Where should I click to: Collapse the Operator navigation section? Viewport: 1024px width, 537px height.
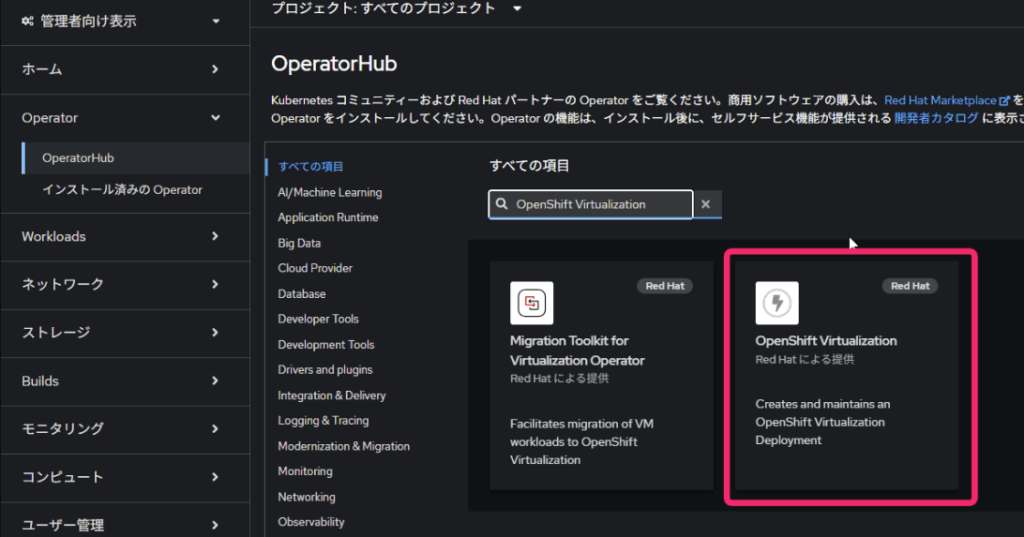(x=125, y=118)
